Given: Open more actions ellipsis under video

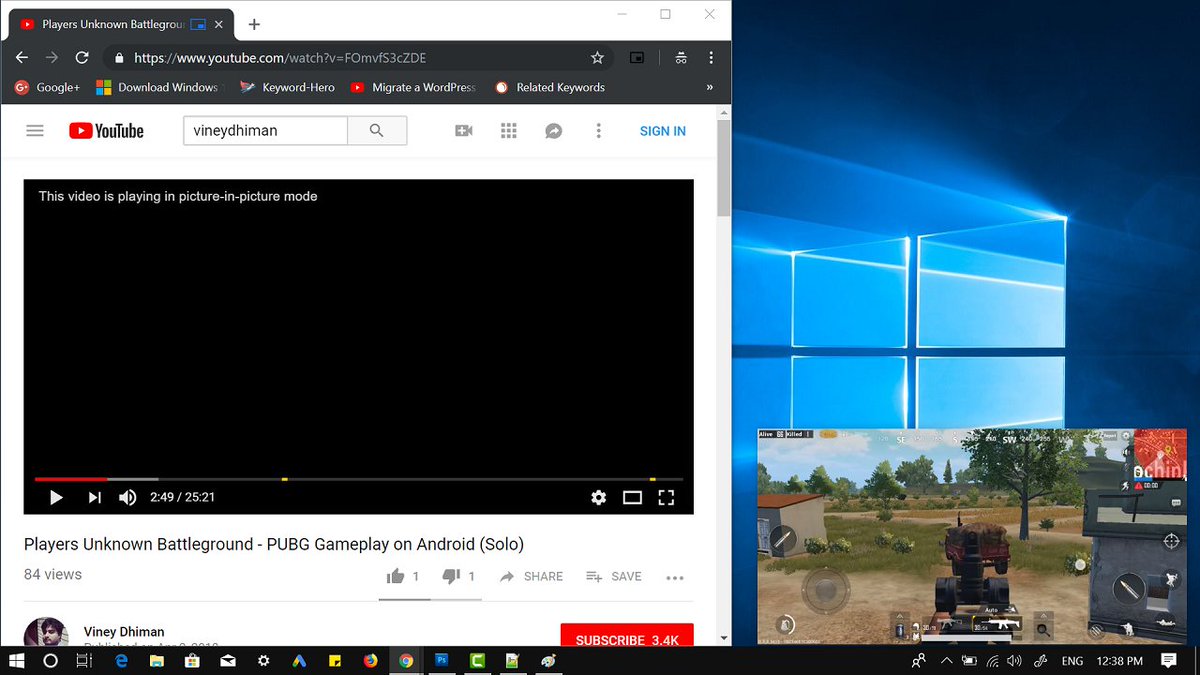Looking at the screenshot, I should (x=675, y=577).
